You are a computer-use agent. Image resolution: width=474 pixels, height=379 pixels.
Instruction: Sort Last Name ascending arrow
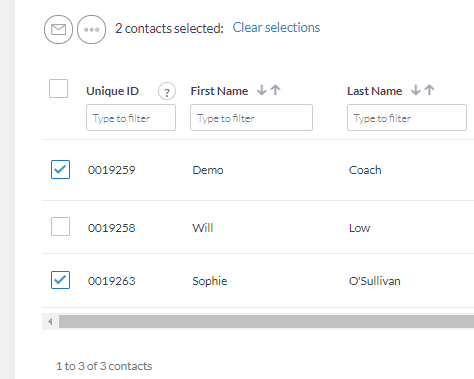pos(429,90)
